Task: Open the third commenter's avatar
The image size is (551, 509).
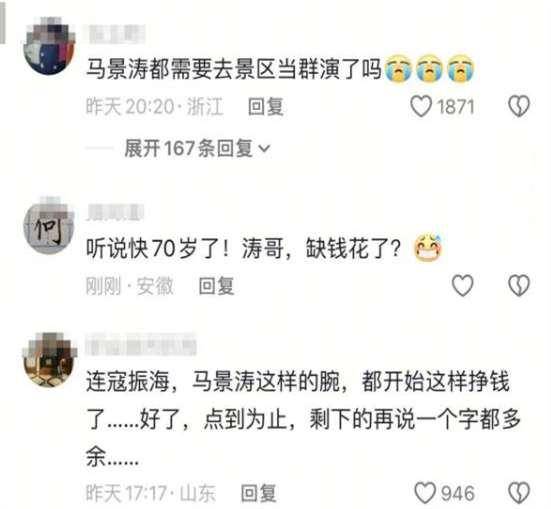Action: pyautogui.click(x=49, y=360)
